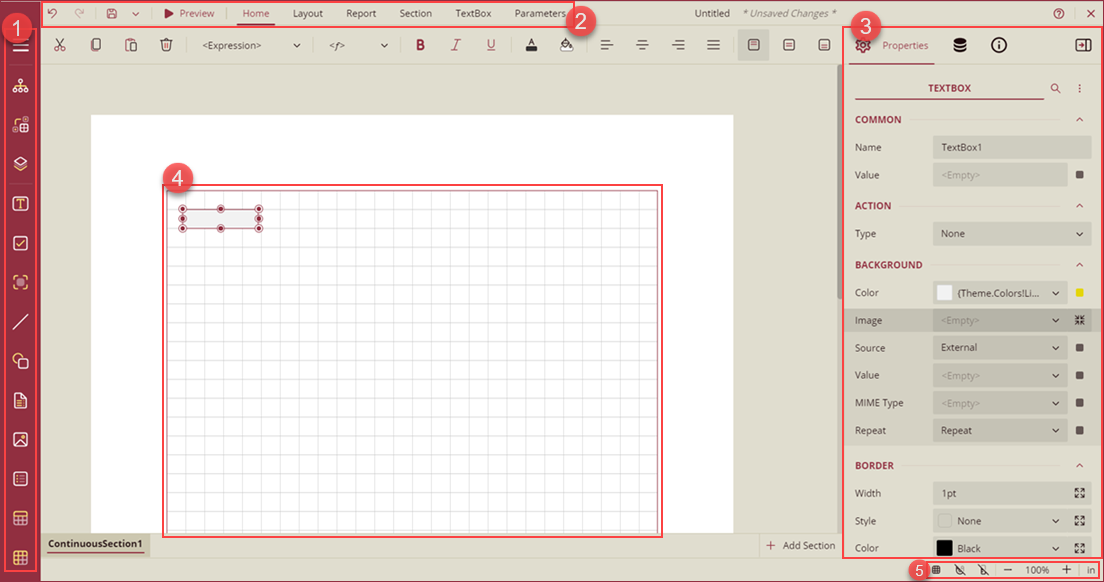Collapse the COMMON section
The height and width of the screenshot is (582, 1104).
click(x=1079, y=120)
